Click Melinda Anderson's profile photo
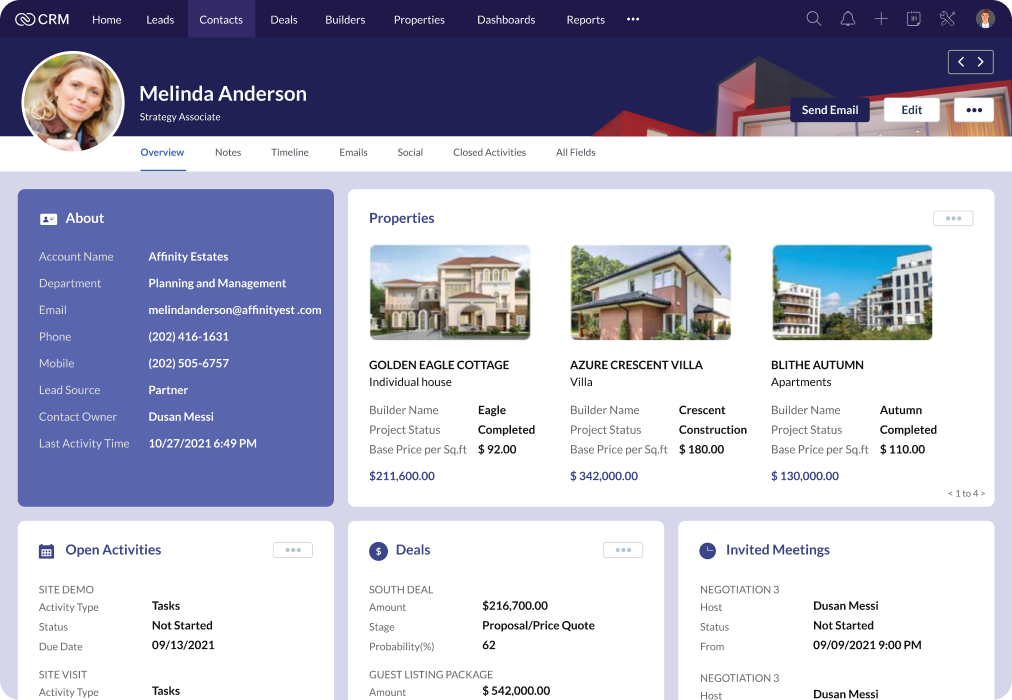The image size is (1012, 700). 73,102
